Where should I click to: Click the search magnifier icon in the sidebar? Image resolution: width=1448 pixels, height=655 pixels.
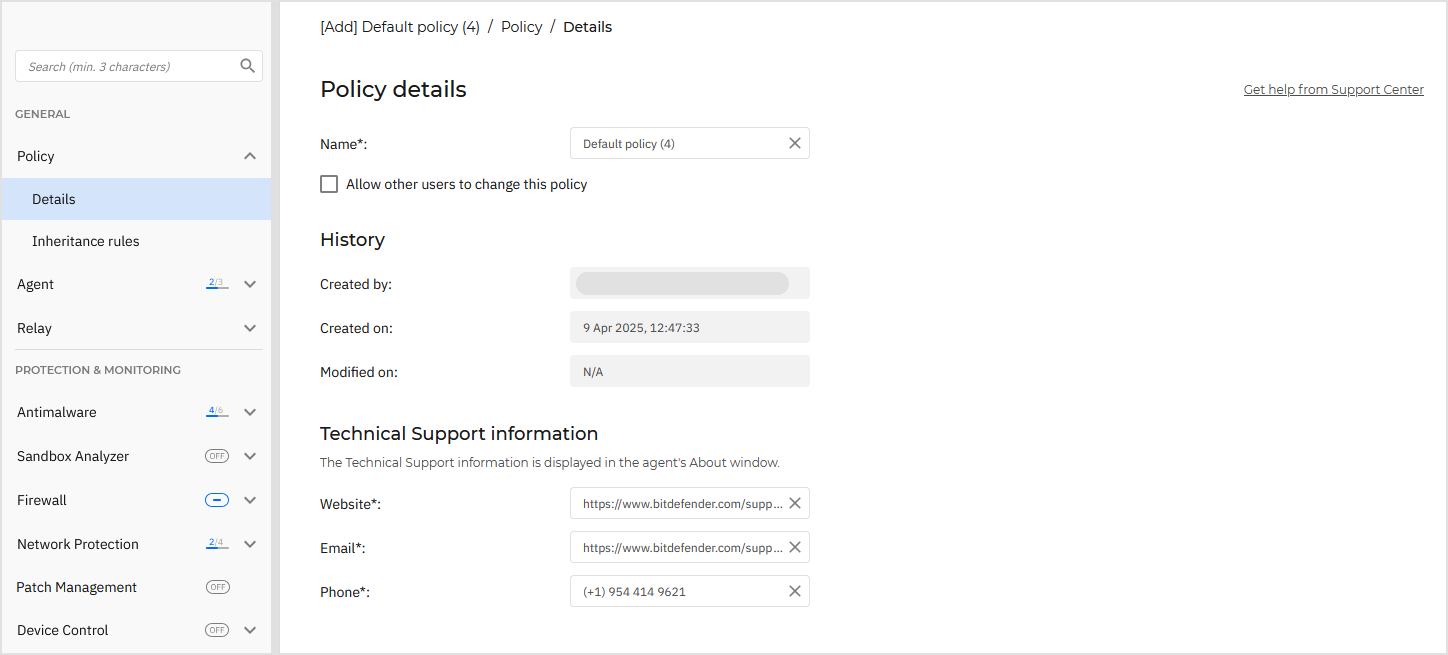[247, 65]
